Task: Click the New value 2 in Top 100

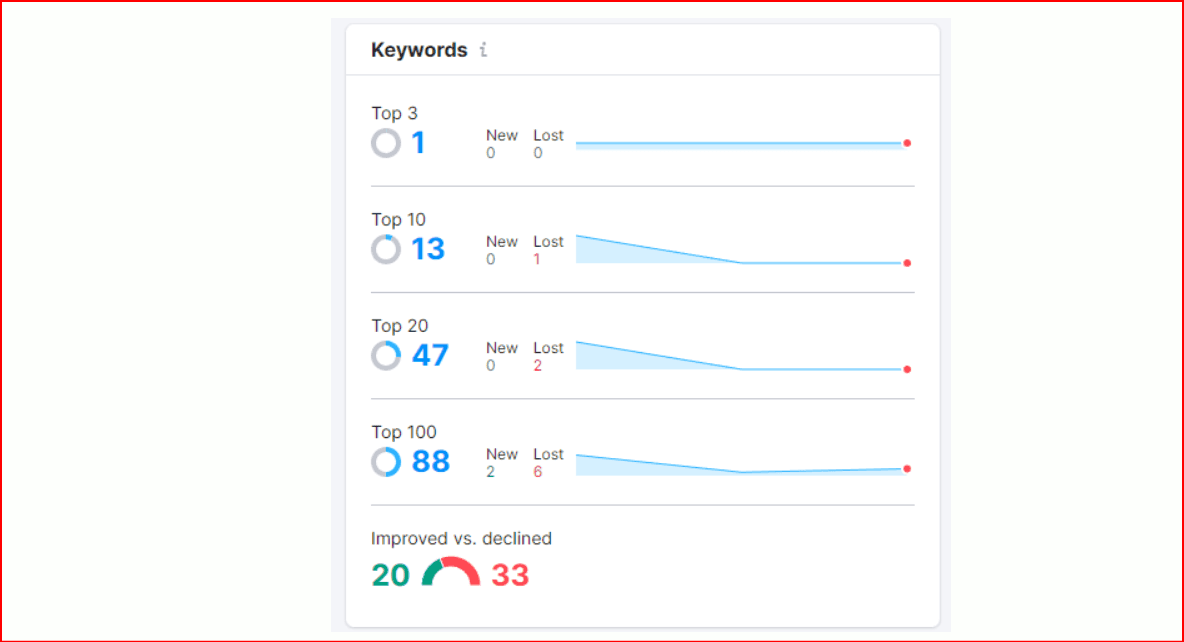Action: point(491,472)
